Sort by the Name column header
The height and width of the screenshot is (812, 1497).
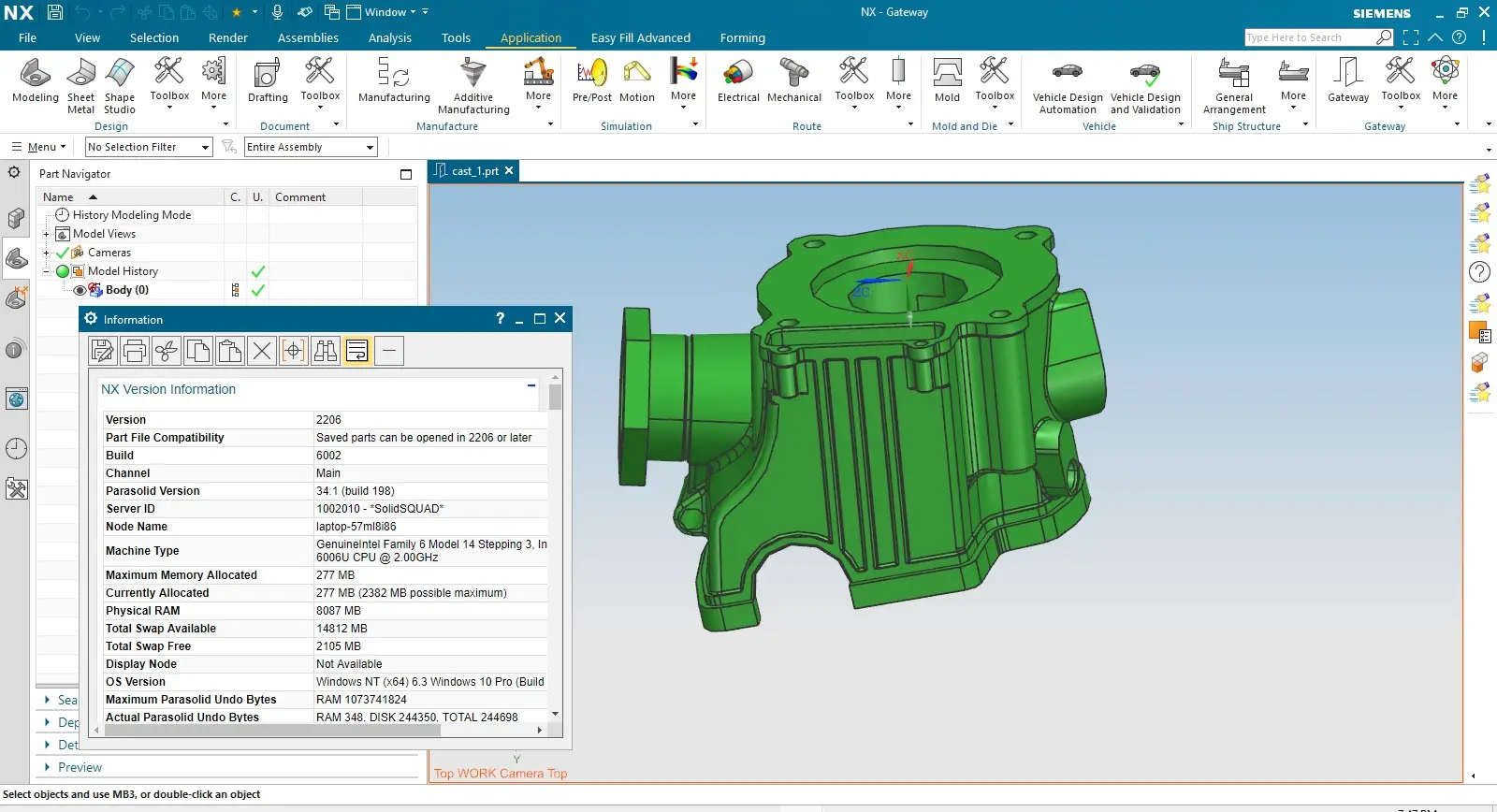(x=131, y=197)
